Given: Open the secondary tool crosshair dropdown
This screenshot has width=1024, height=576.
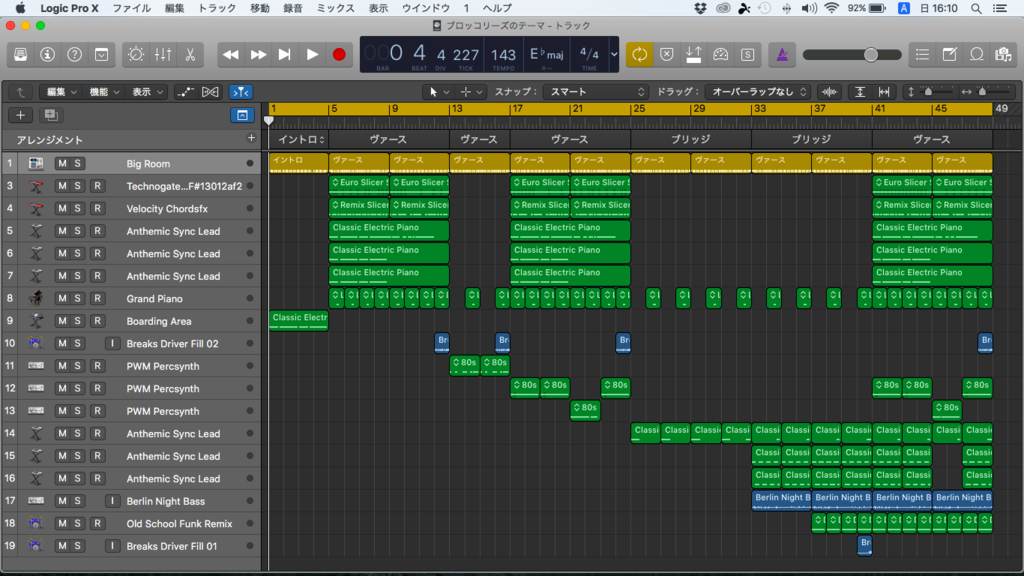Looking at the screenshot, I should (x=471, y=92).
